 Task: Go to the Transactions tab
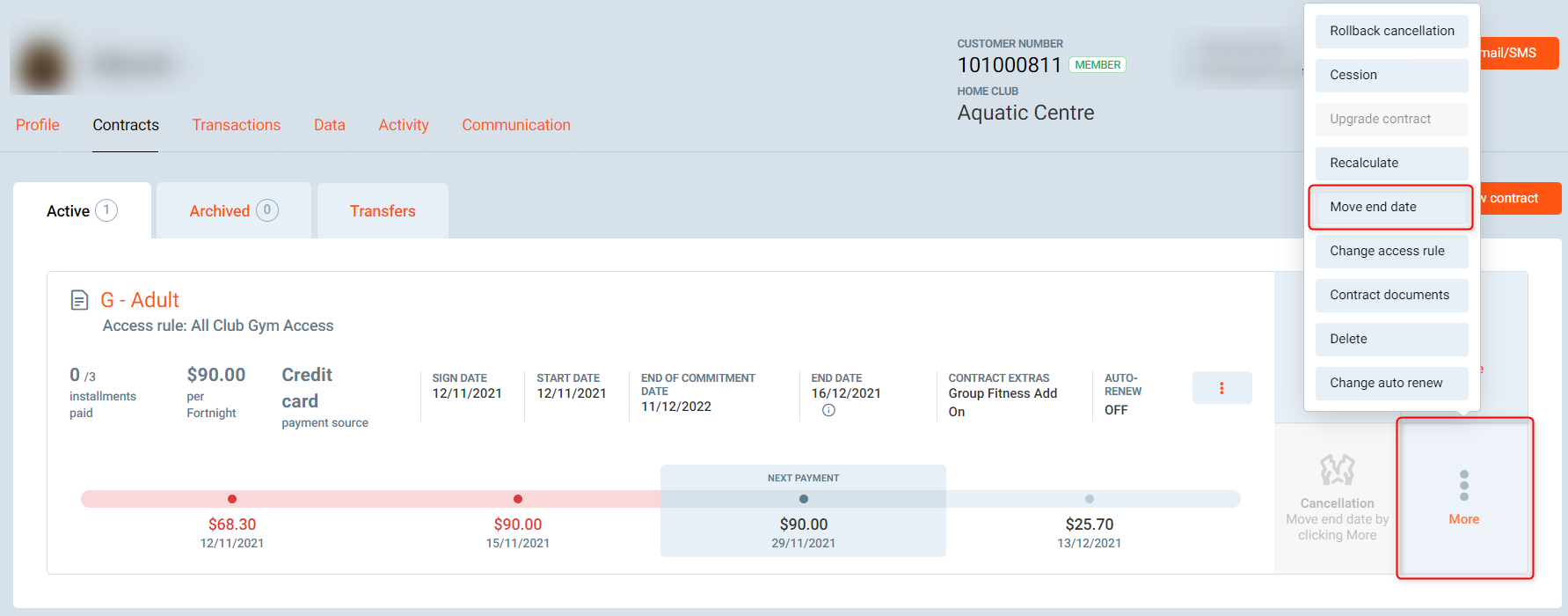tap(236, 125)
